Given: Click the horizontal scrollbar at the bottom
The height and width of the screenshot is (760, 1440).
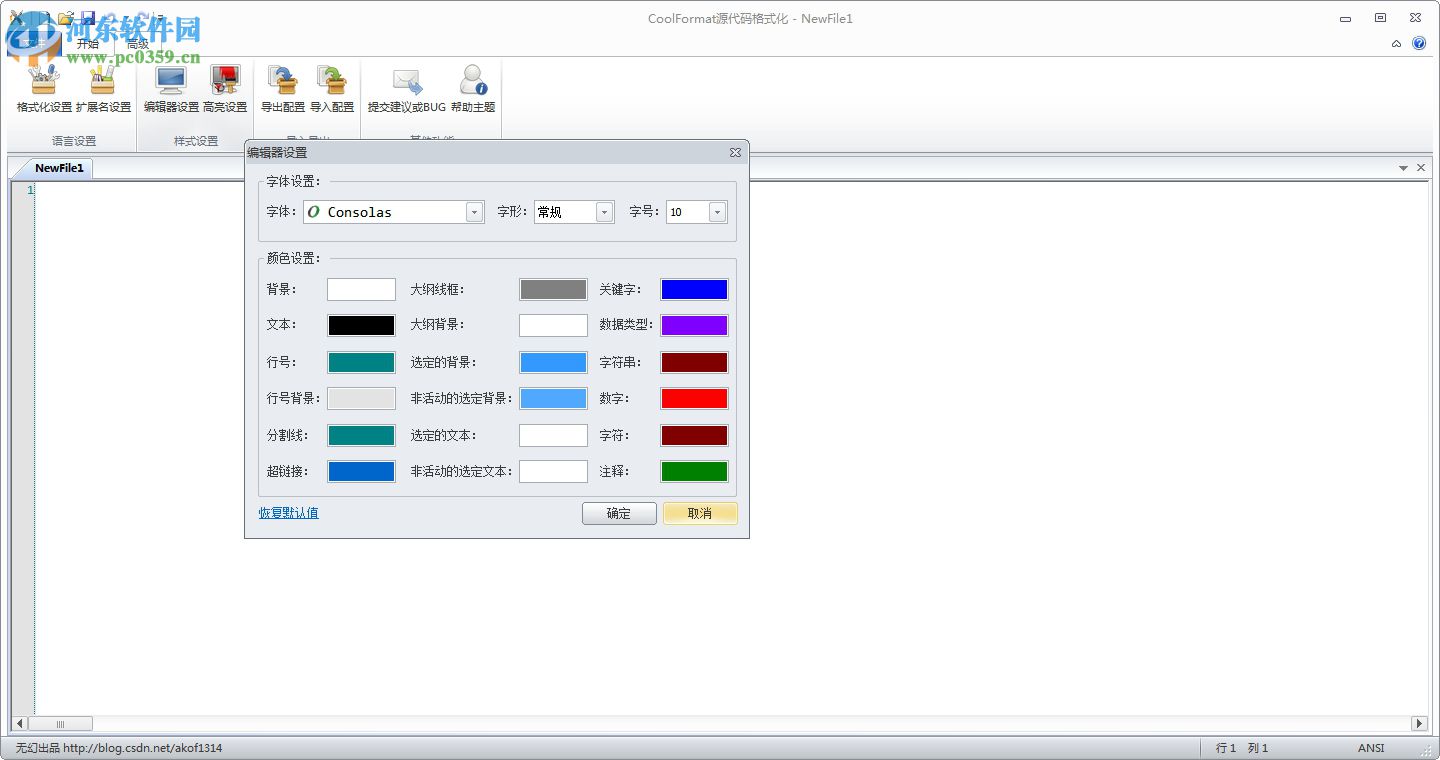Looking at the screenshot, I should tap(60, 723).
